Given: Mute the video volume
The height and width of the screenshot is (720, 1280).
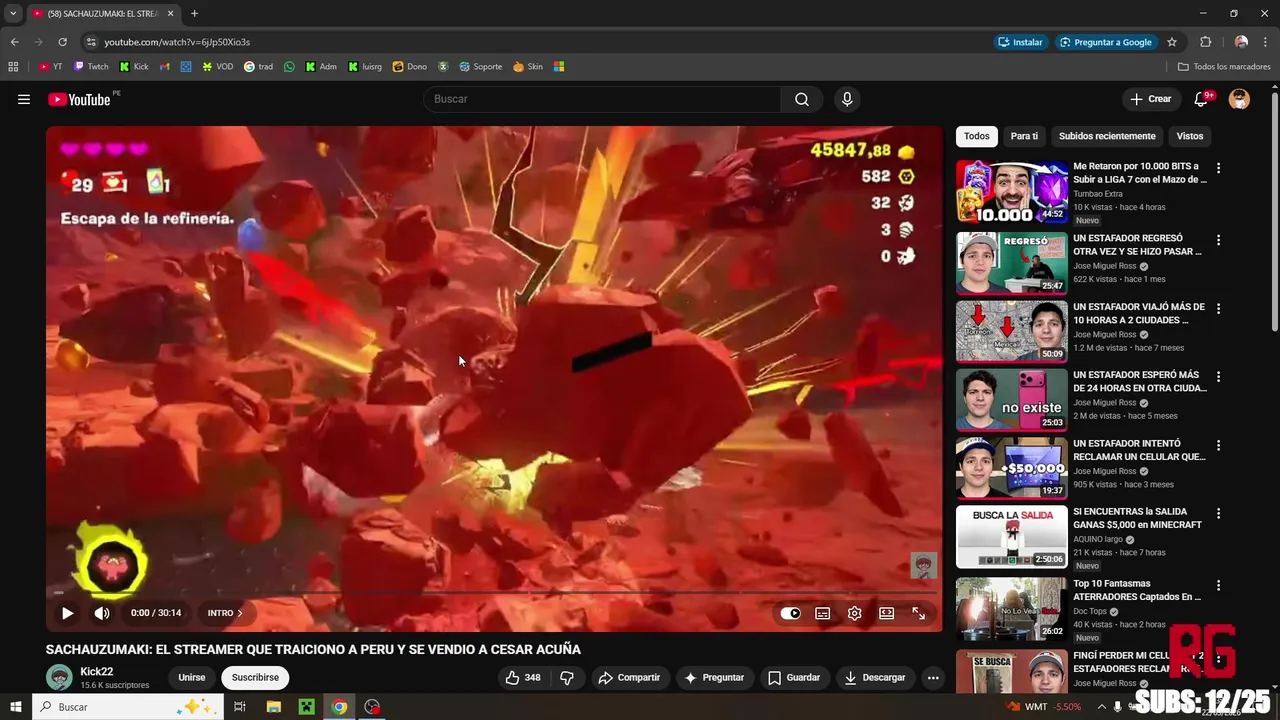Looking at the screenshot, I should (102, 613).
